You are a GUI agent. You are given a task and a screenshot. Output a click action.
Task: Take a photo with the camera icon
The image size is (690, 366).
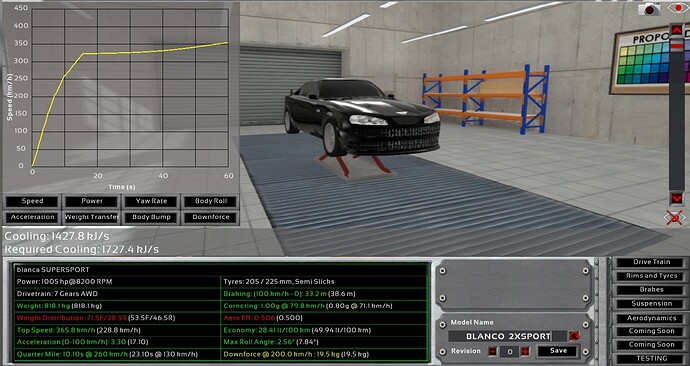tap(650, 9)
